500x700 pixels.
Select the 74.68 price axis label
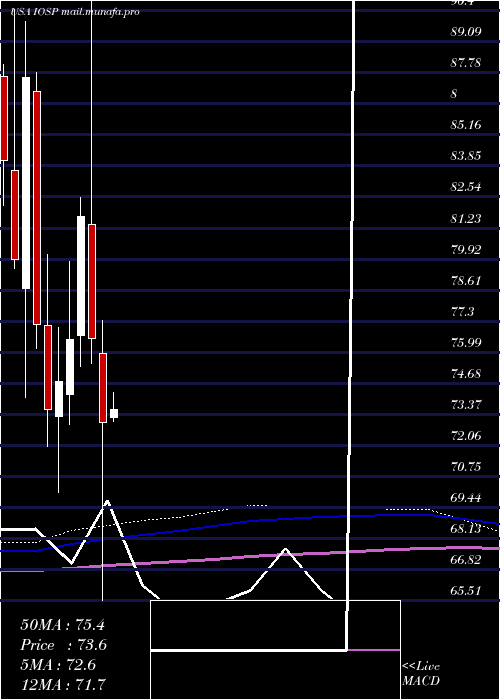click(x=466, y=373)
